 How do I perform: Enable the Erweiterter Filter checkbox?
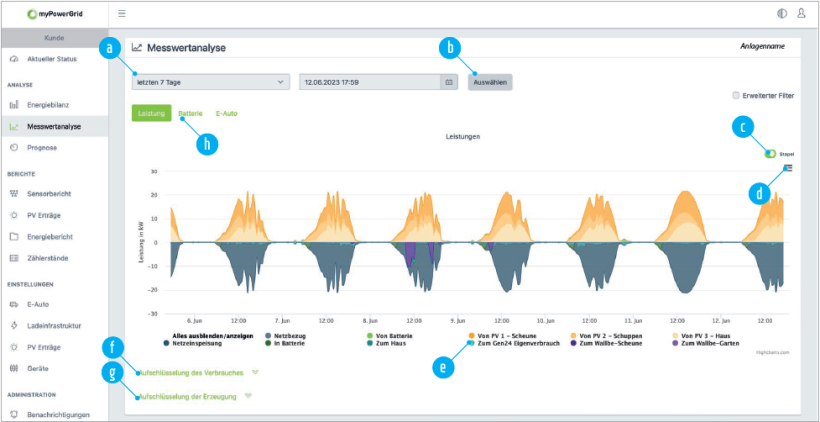tap(737, 96)
